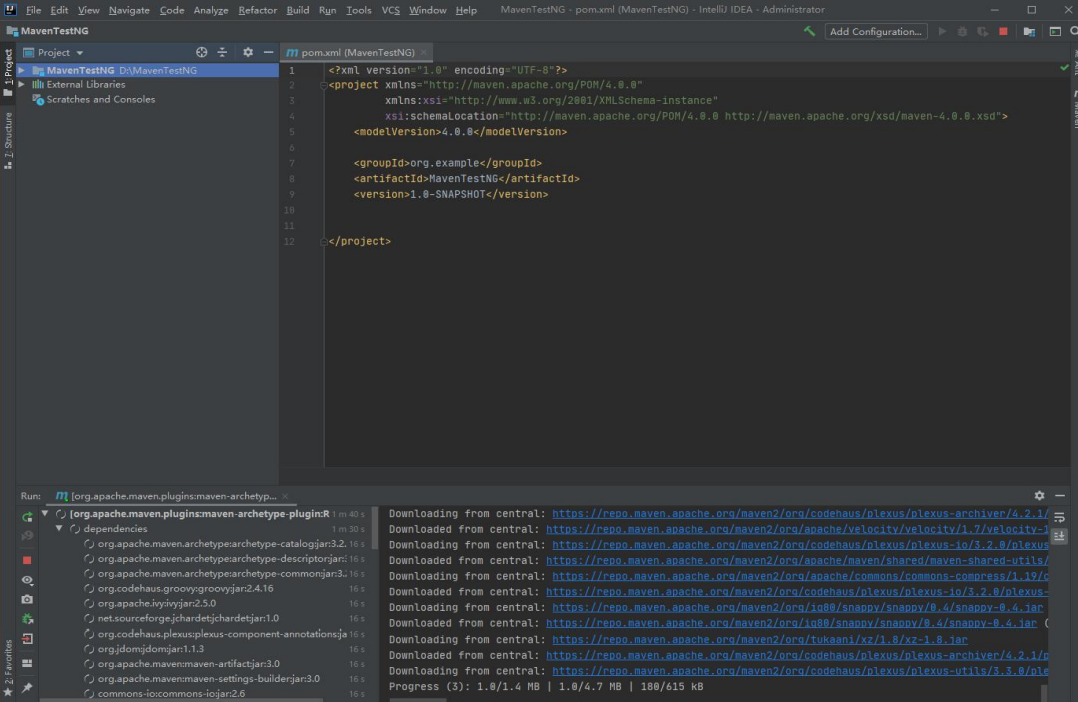Image resolution: width=1078 pixels, height=702 pixels.
Task: Expand the MavenTestNG project folder
Action: [21, 70]
